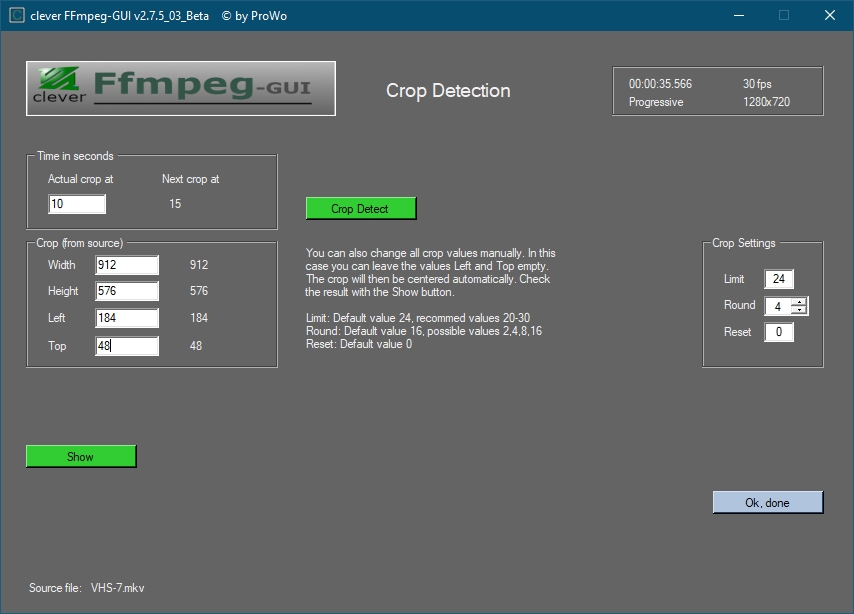
Task: Minimize the clever FFmpeg-GUI window
Action: pyautogui.click(x=739, y=15)
